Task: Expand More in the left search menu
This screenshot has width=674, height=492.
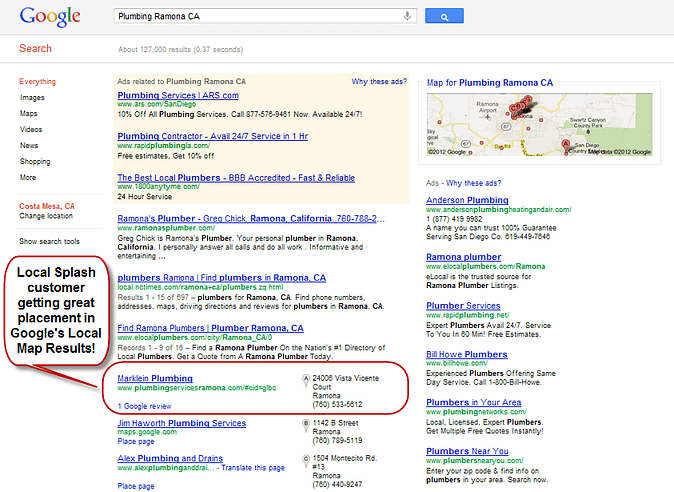Action: tap(28, 177)
